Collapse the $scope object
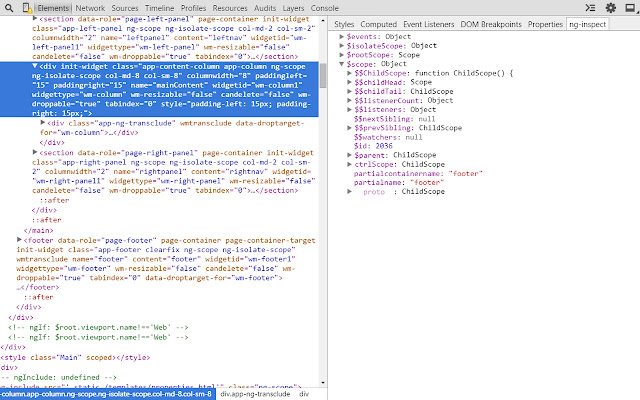The height and width of the screenshot is (400, 640). (x=342, y=64)
